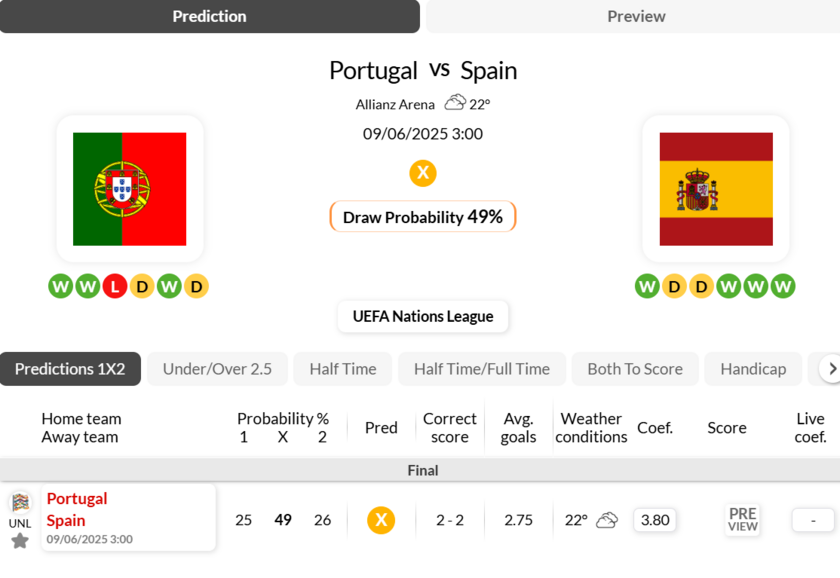The image size is (840, 578).
Task: Click the cloud icon in weather conditions column
Action: (607, 520)
